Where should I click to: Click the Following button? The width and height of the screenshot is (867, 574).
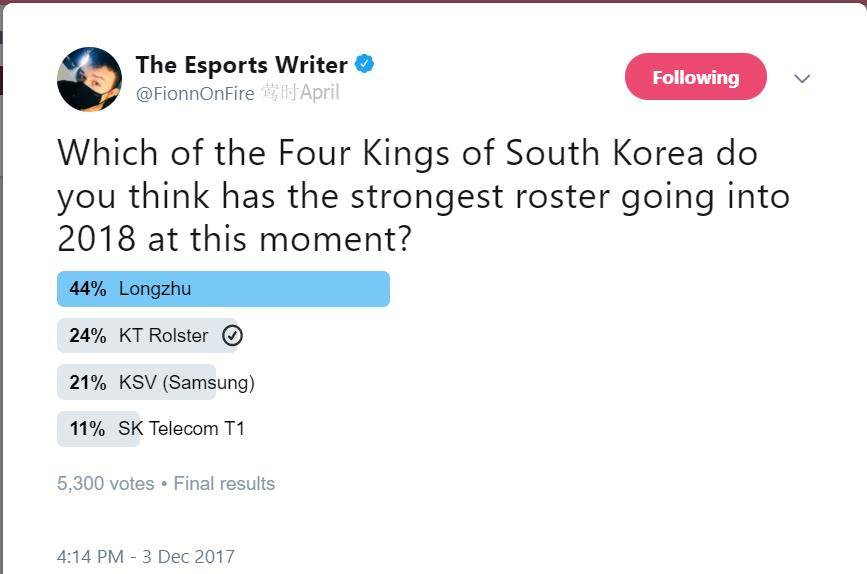click(x=695, y=77)
